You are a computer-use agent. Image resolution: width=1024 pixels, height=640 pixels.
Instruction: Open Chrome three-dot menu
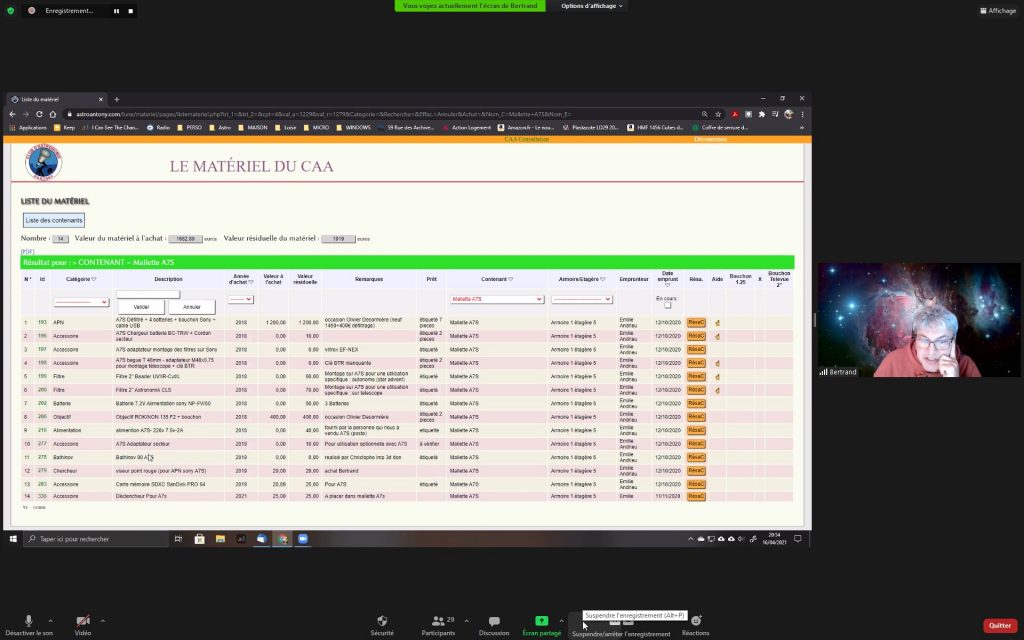click(802, 114)
